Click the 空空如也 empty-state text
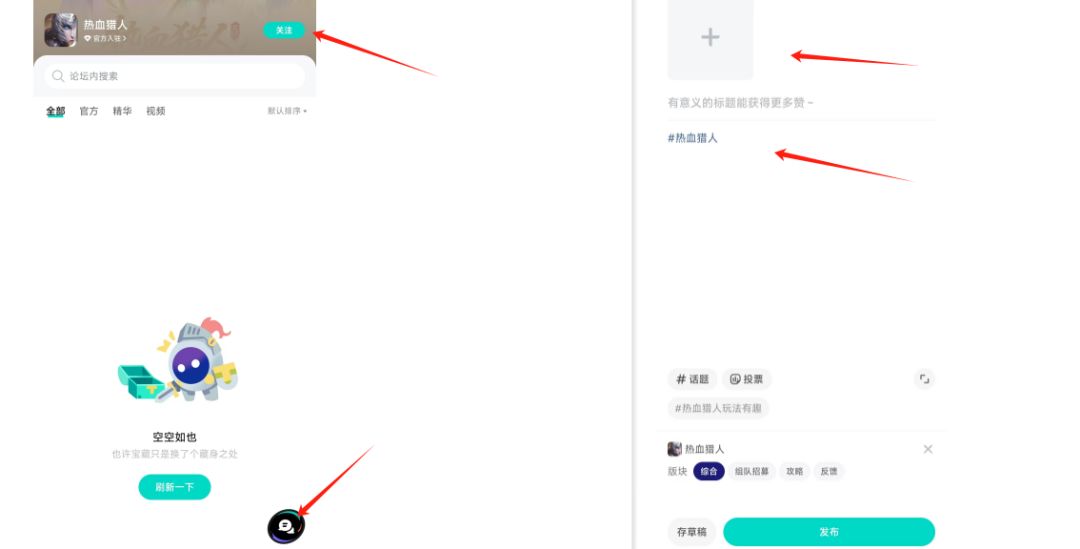Screen dimensions: 1080x549 click(174, 437)
